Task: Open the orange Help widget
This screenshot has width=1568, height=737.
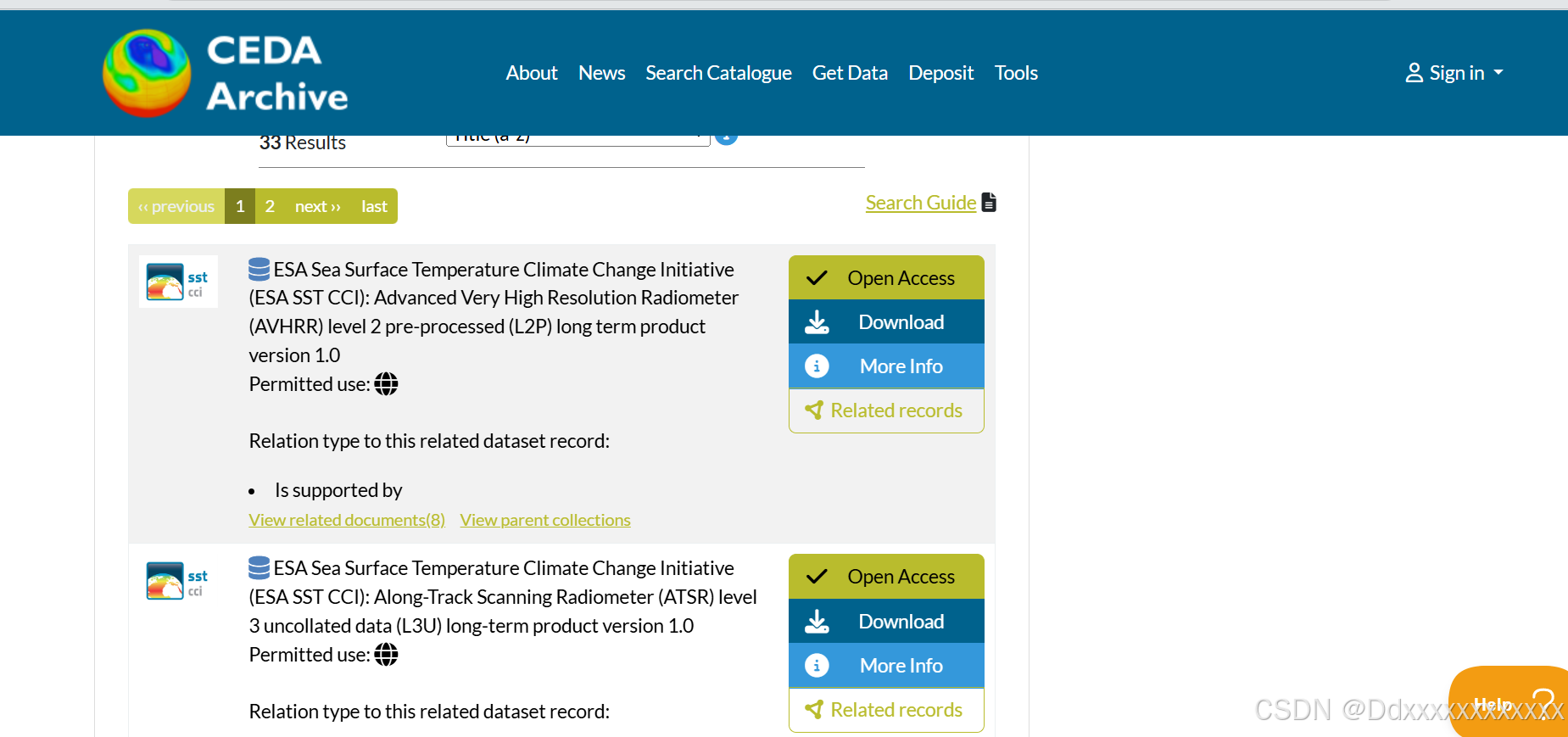Action: (x=1509, y=701)
